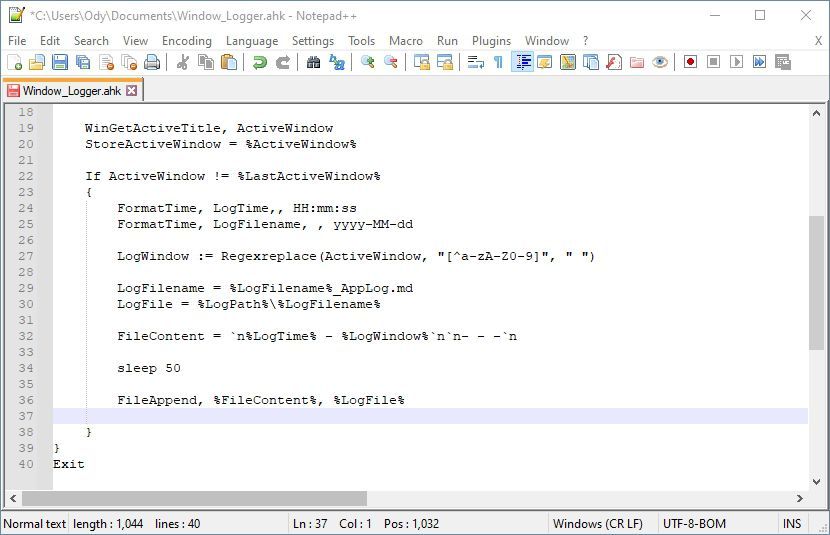Close the Window_Logger.ahk tab with its X

click(x=131, y=90)
